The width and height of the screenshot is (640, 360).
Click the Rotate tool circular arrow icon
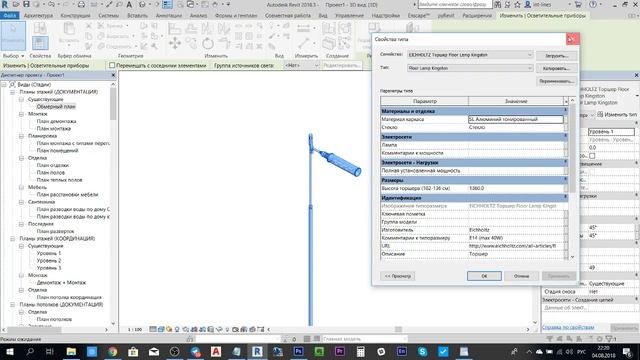208,43
